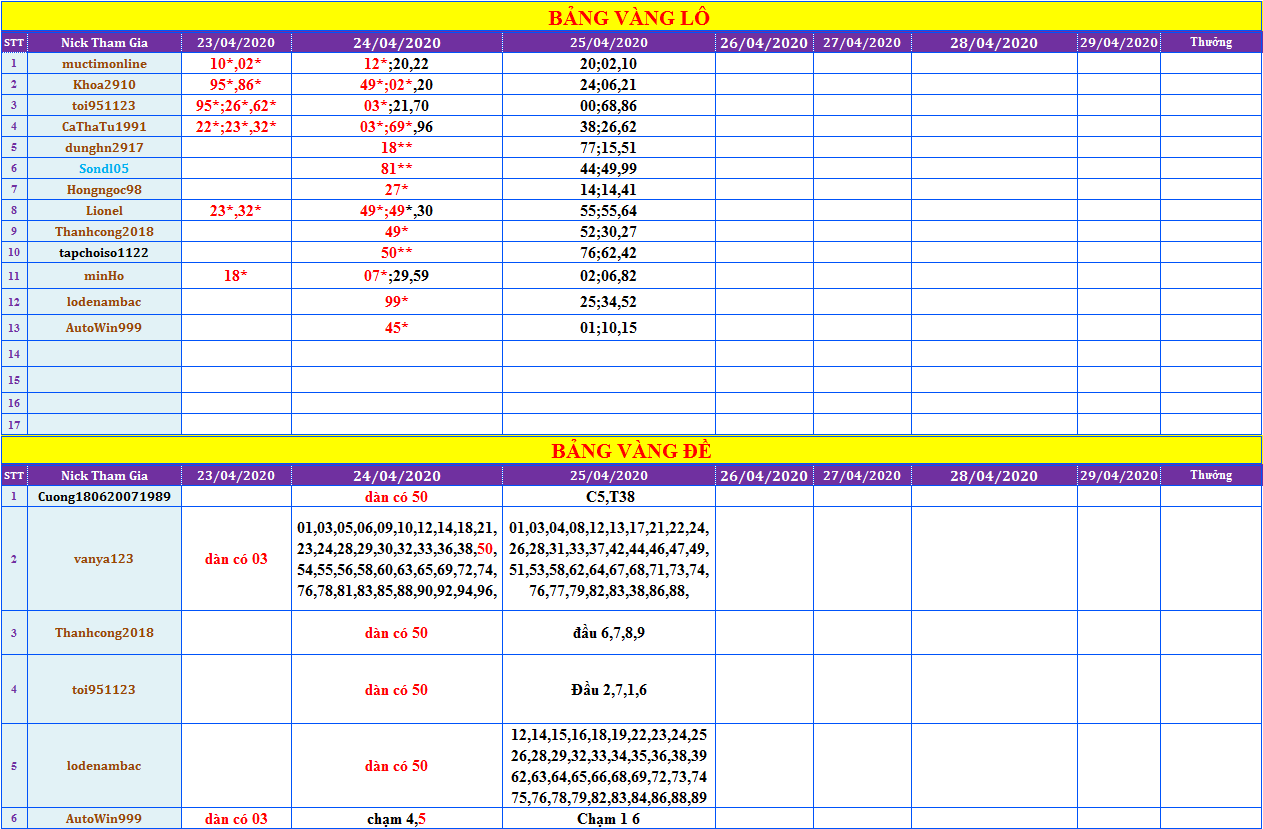This screenshot has height=829, width=1263.
Task: Click cell '49*;49*,30'
Action: [x=397, y=210]
